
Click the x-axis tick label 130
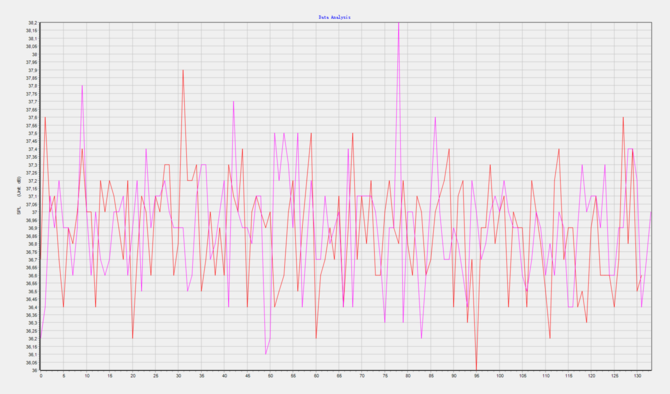pyautogui.click(x=637, y=376)
